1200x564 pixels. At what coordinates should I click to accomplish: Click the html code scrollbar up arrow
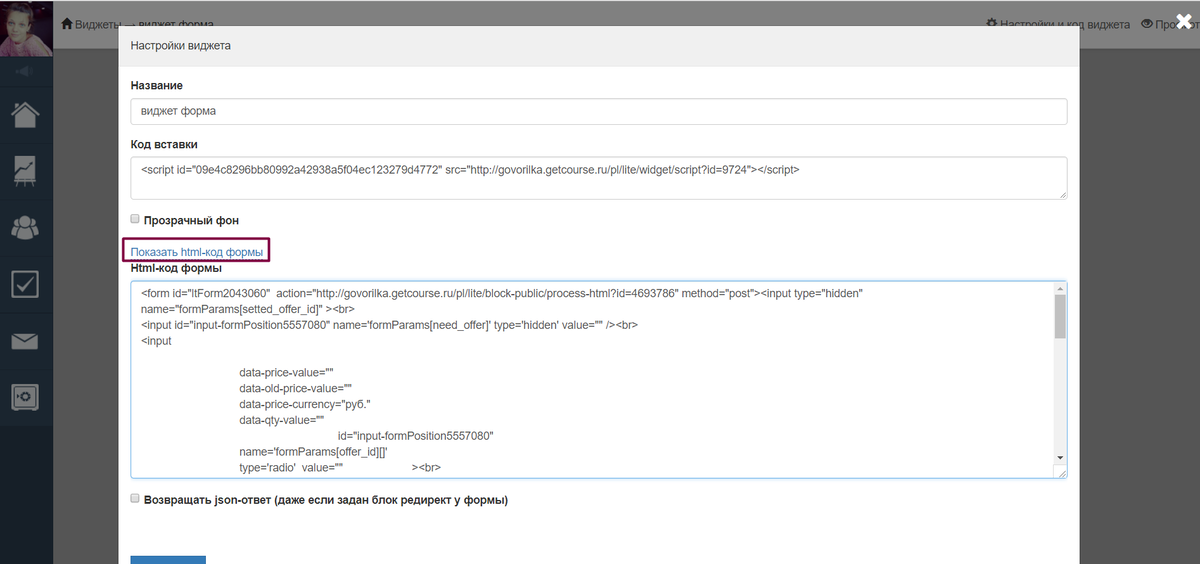[1060, 290]
